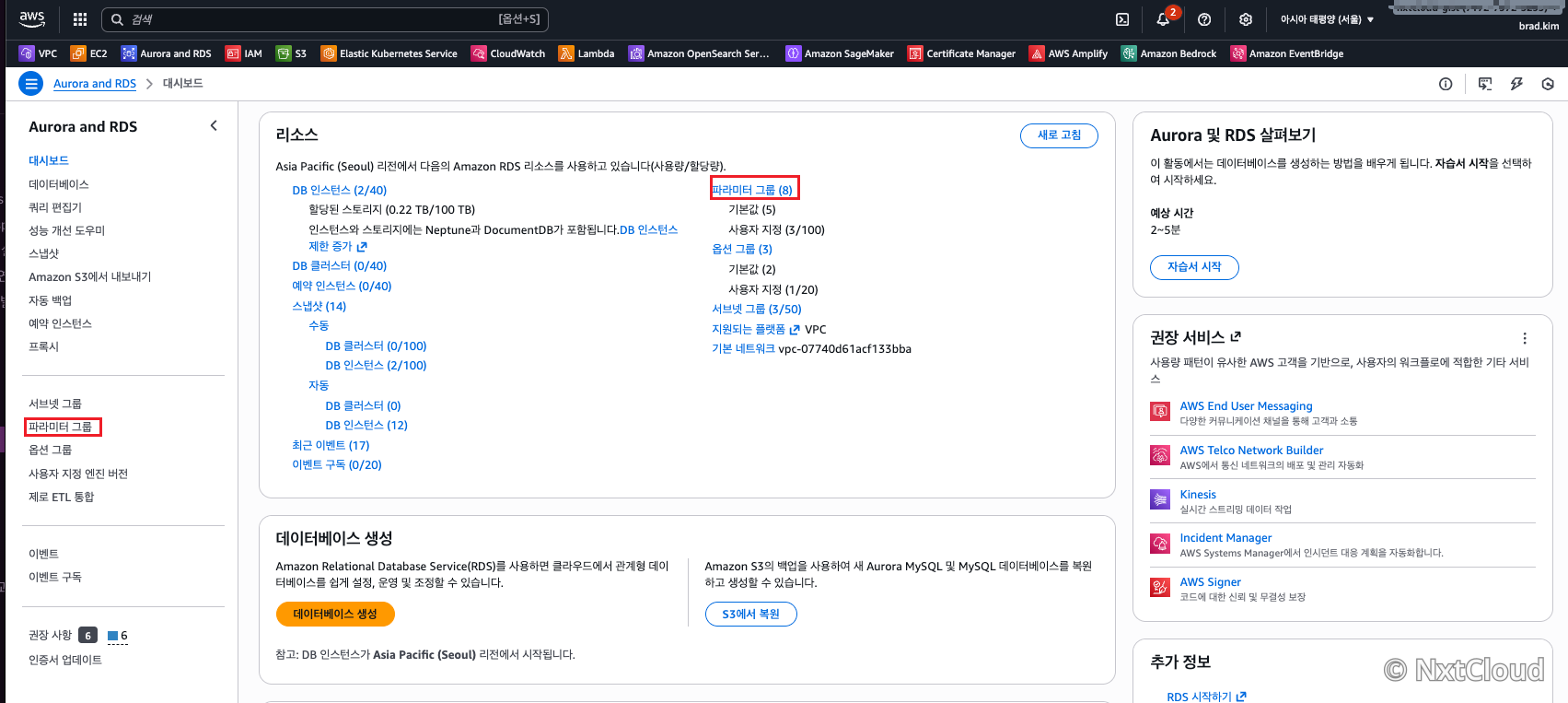1568x703 pixels.
Task: Click the hexagon clock icon at far right
Action: (1548, 84)
